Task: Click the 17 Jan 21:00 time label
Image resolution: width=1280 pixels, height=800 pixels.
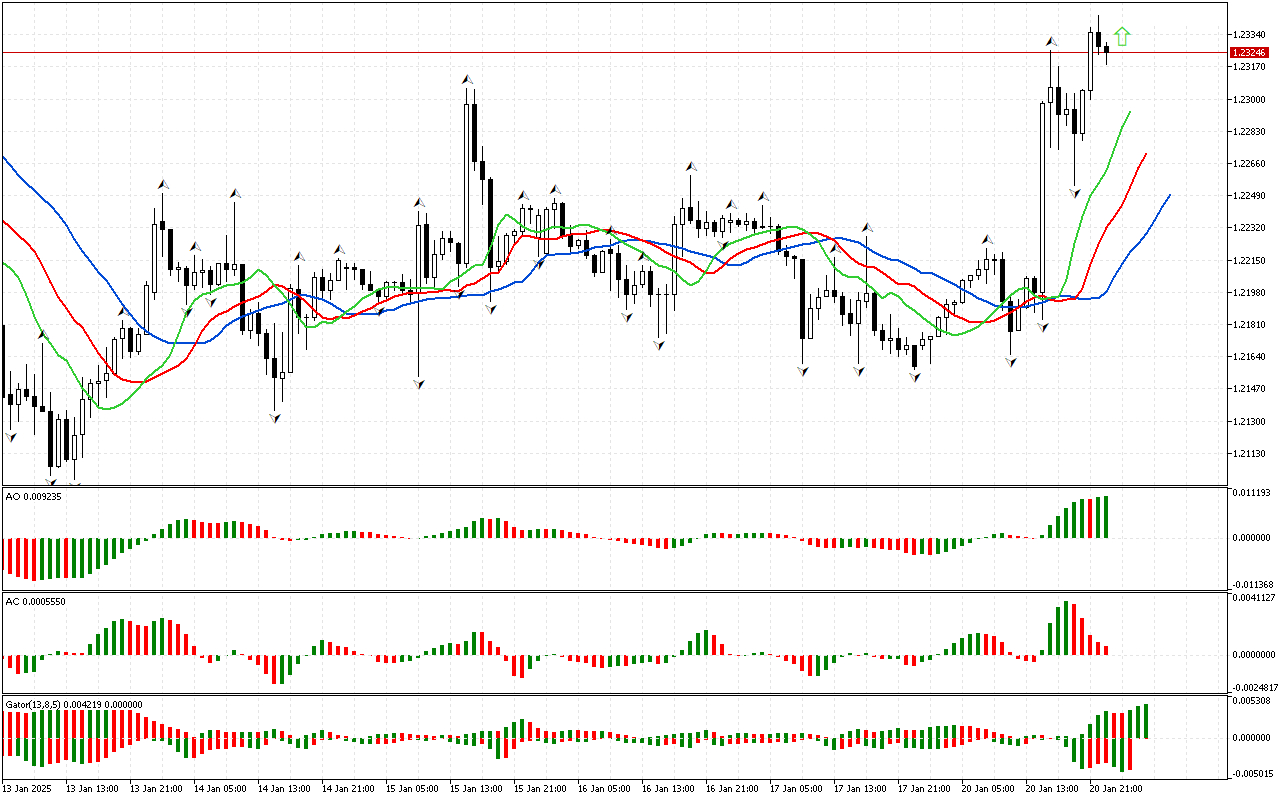Action: click(925, 789)
